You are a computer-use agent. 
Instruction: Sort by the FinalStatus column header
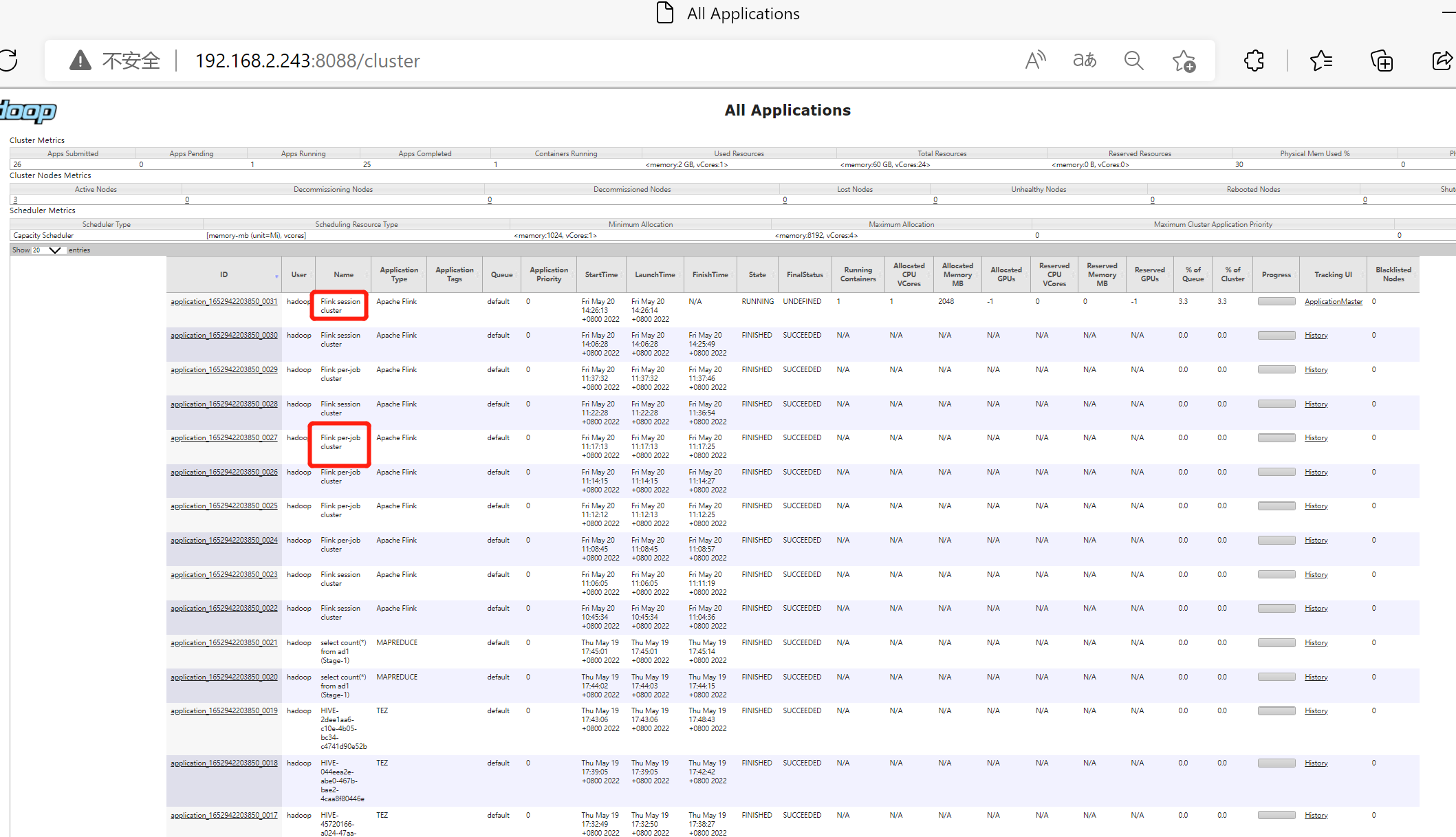click(x=805, y=274)
